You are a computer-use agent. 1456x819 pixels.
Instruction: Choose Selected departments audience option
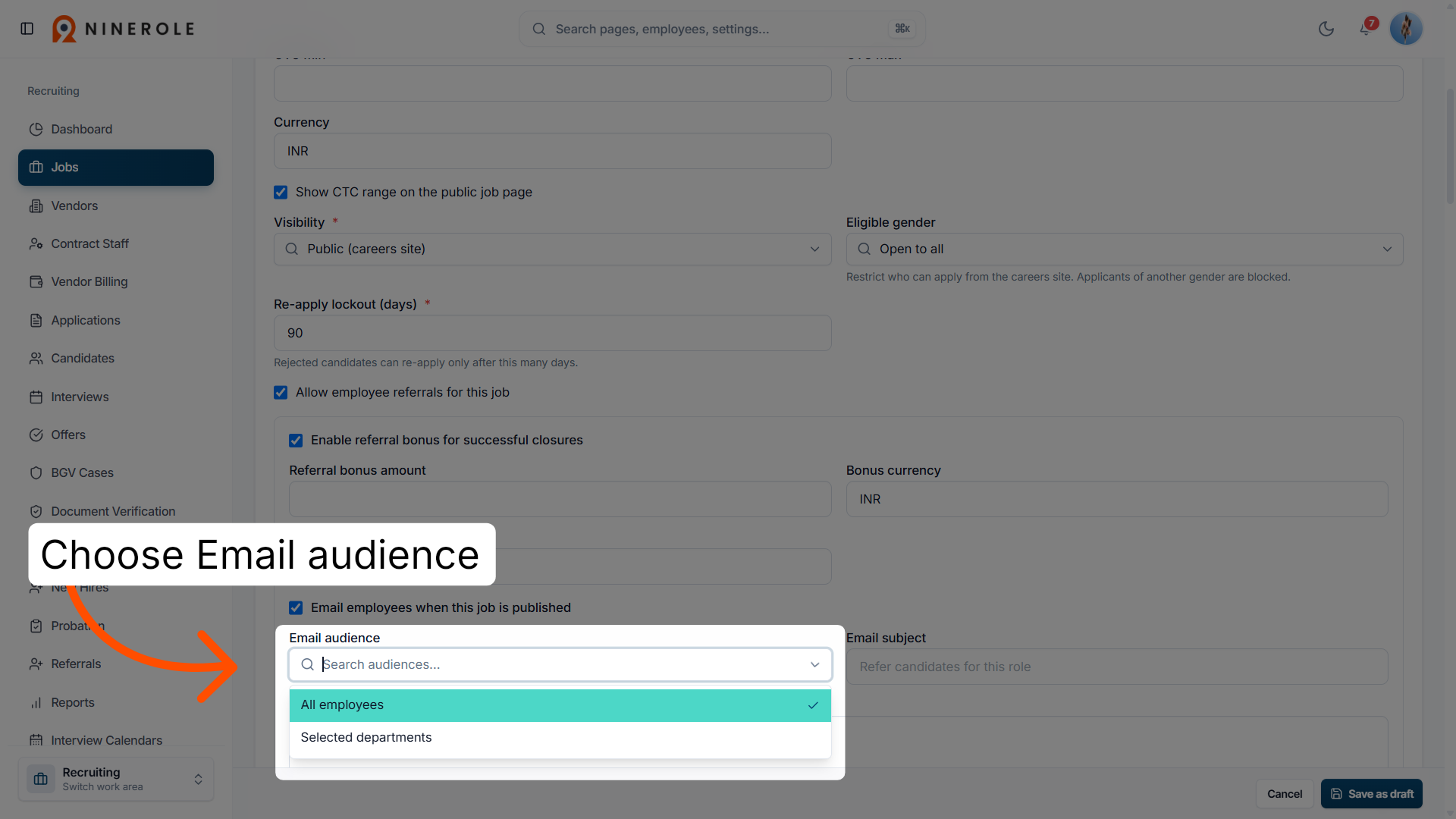point(560,738)
